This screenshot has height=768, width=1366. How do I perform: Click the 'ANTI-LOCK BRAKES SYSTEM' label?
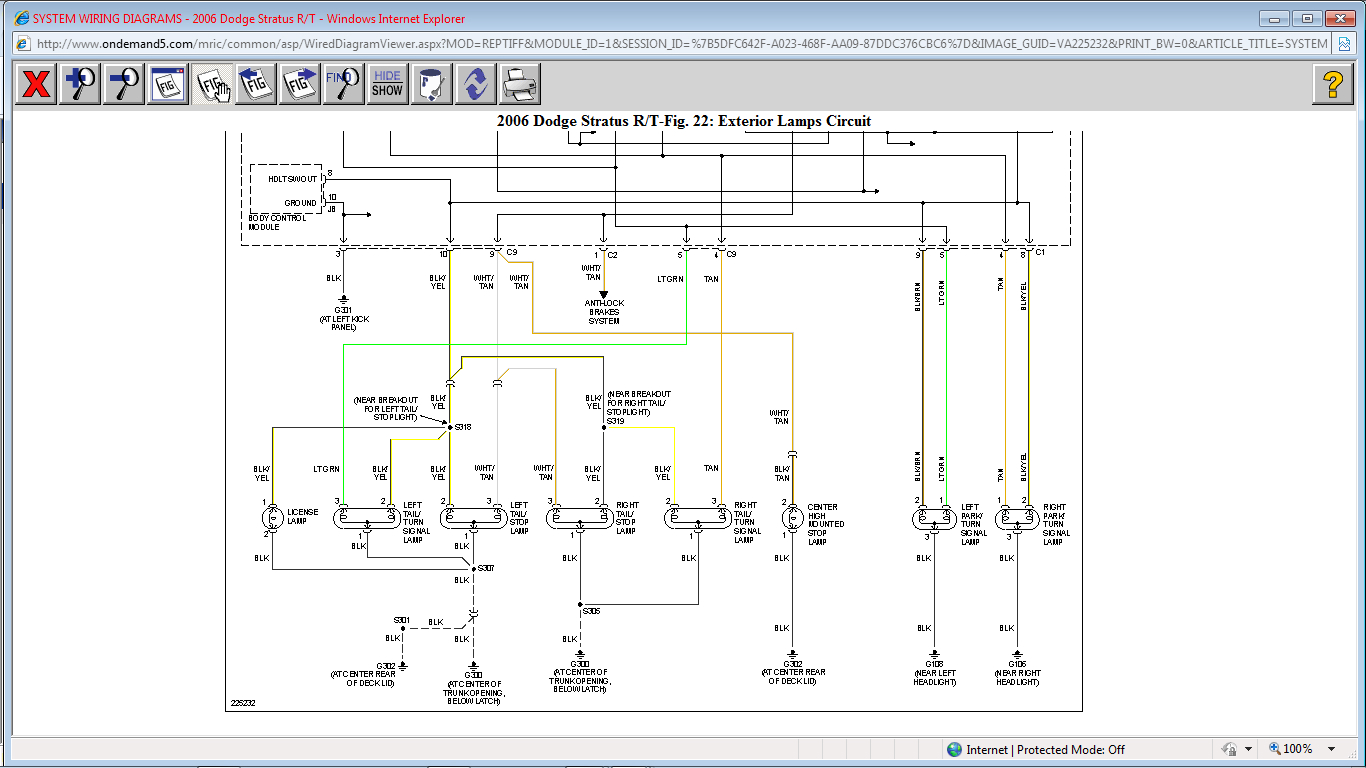[x=603, y=312]
